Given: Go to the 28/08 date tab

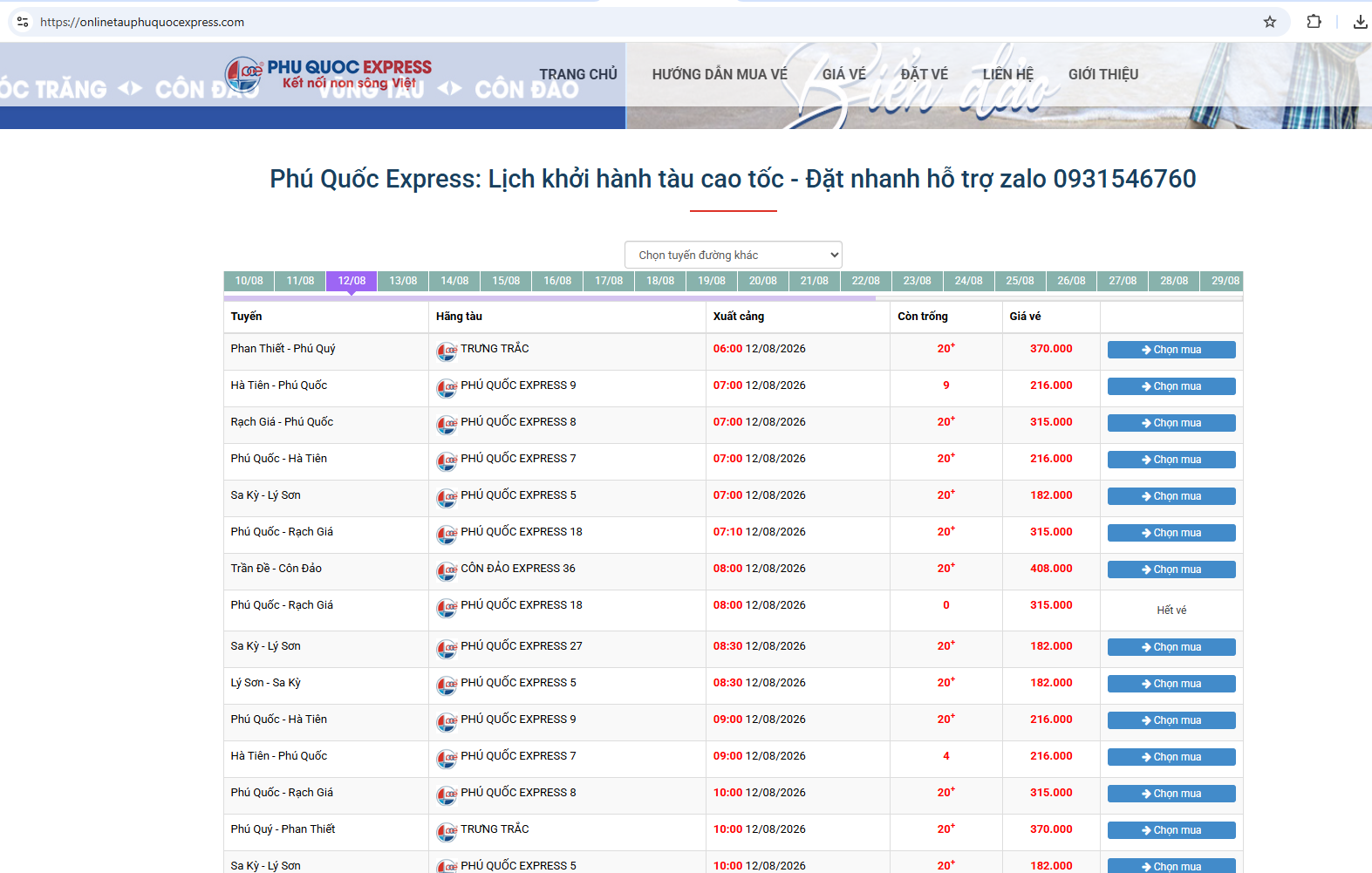Looking at the screenshot, I should tap(1174, 281).
